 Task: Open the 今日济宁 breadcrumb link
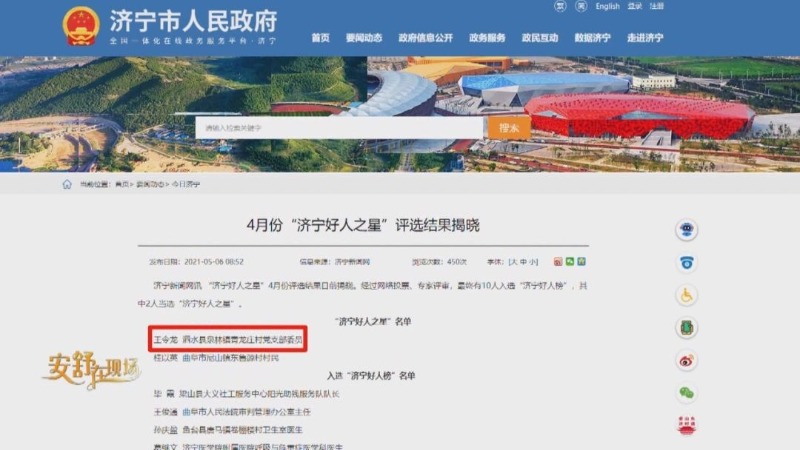point(186,184)
